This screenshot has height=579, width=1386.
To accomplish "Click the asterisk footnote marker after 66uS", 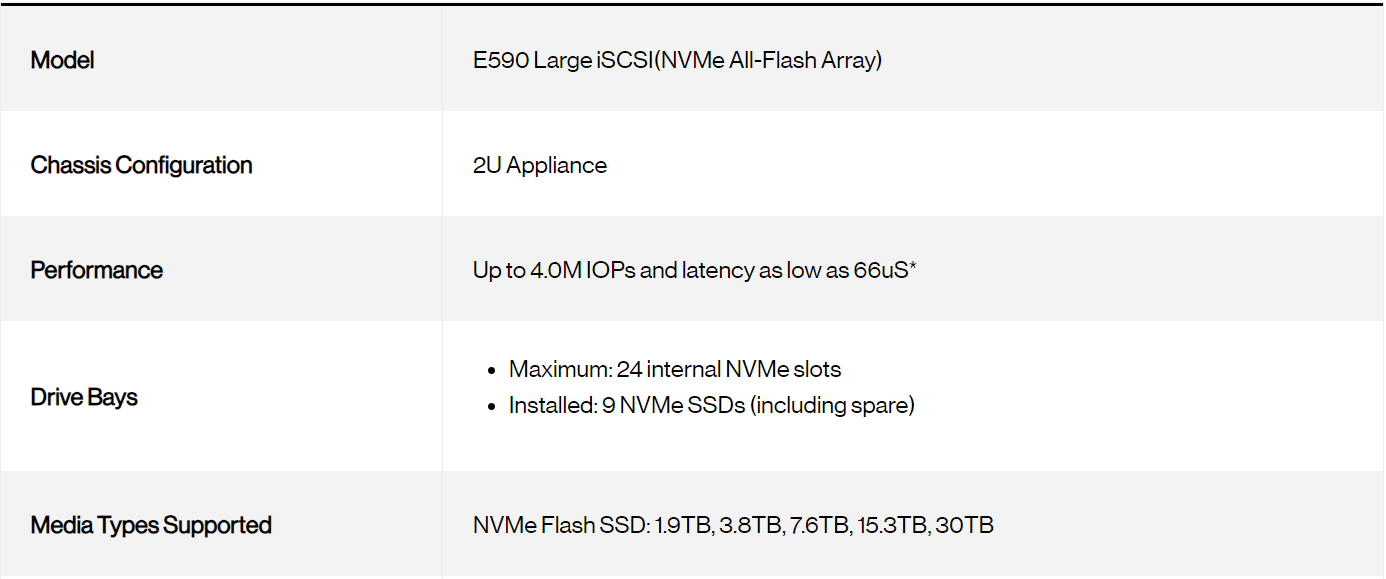I will (913, 268).
